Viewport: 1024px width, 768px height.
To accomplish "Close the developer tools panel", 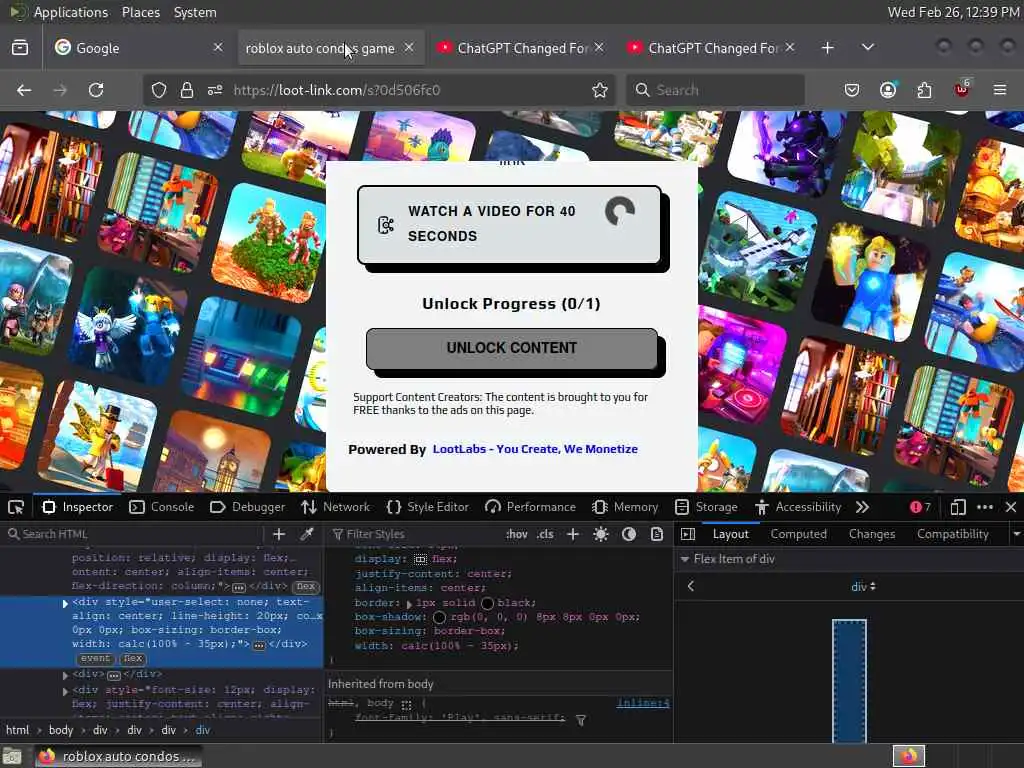I will coord(1011,507).
